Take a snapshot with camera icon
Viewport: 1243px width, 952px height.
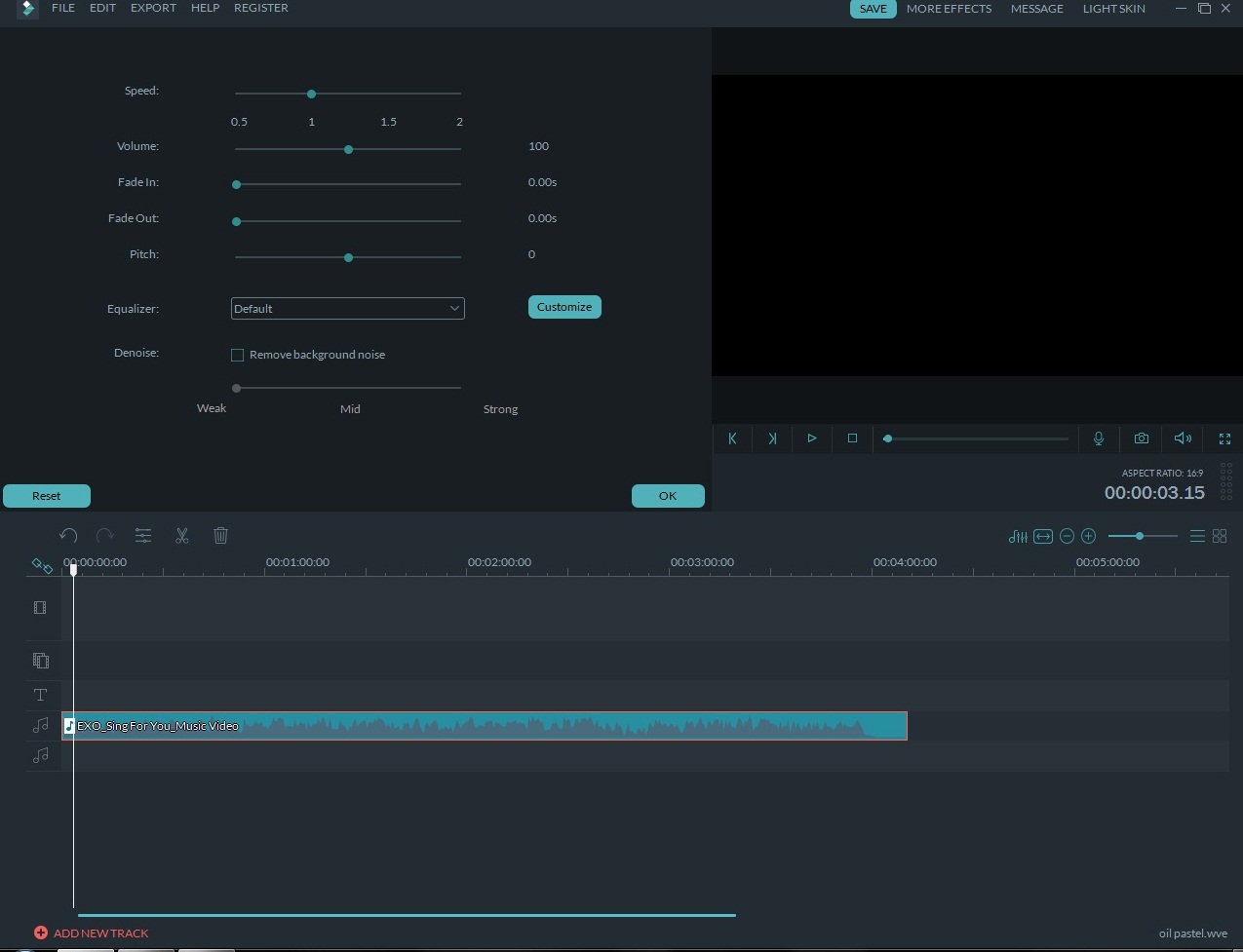coord(1142,438)
